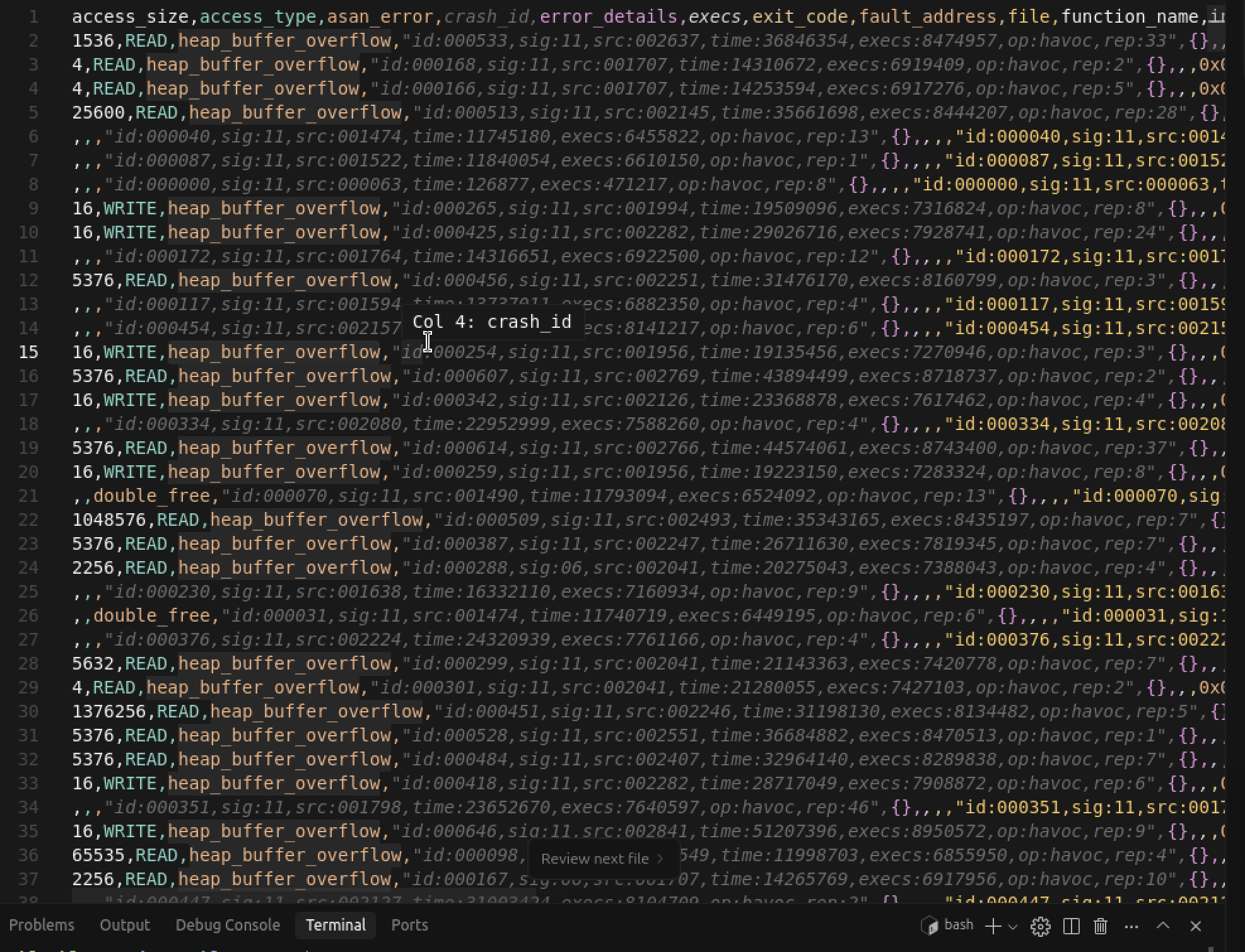Click double_free value on line 26
This screenshot has width=1245, height=952.
pos(151,615)
